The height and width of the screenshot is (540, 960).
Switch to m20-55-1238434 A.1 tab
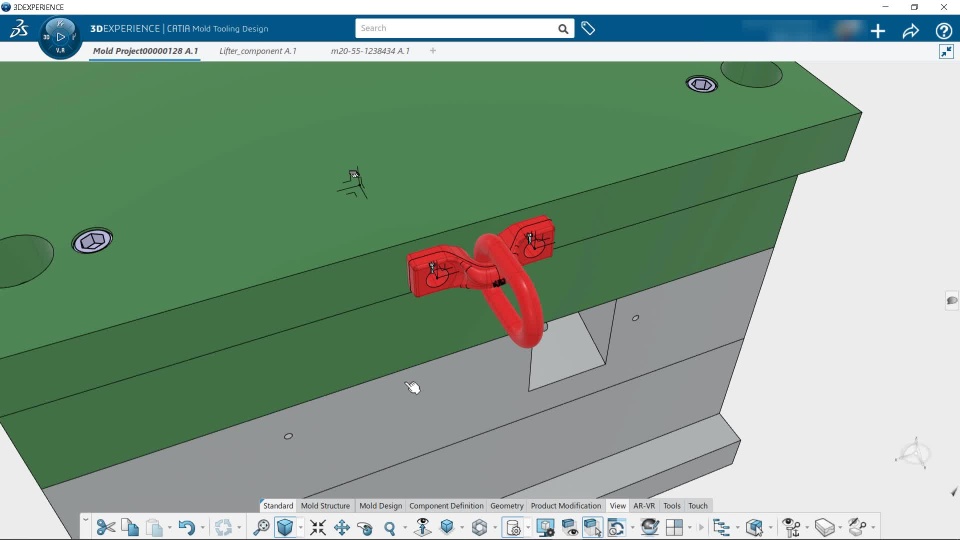[370, 51]
